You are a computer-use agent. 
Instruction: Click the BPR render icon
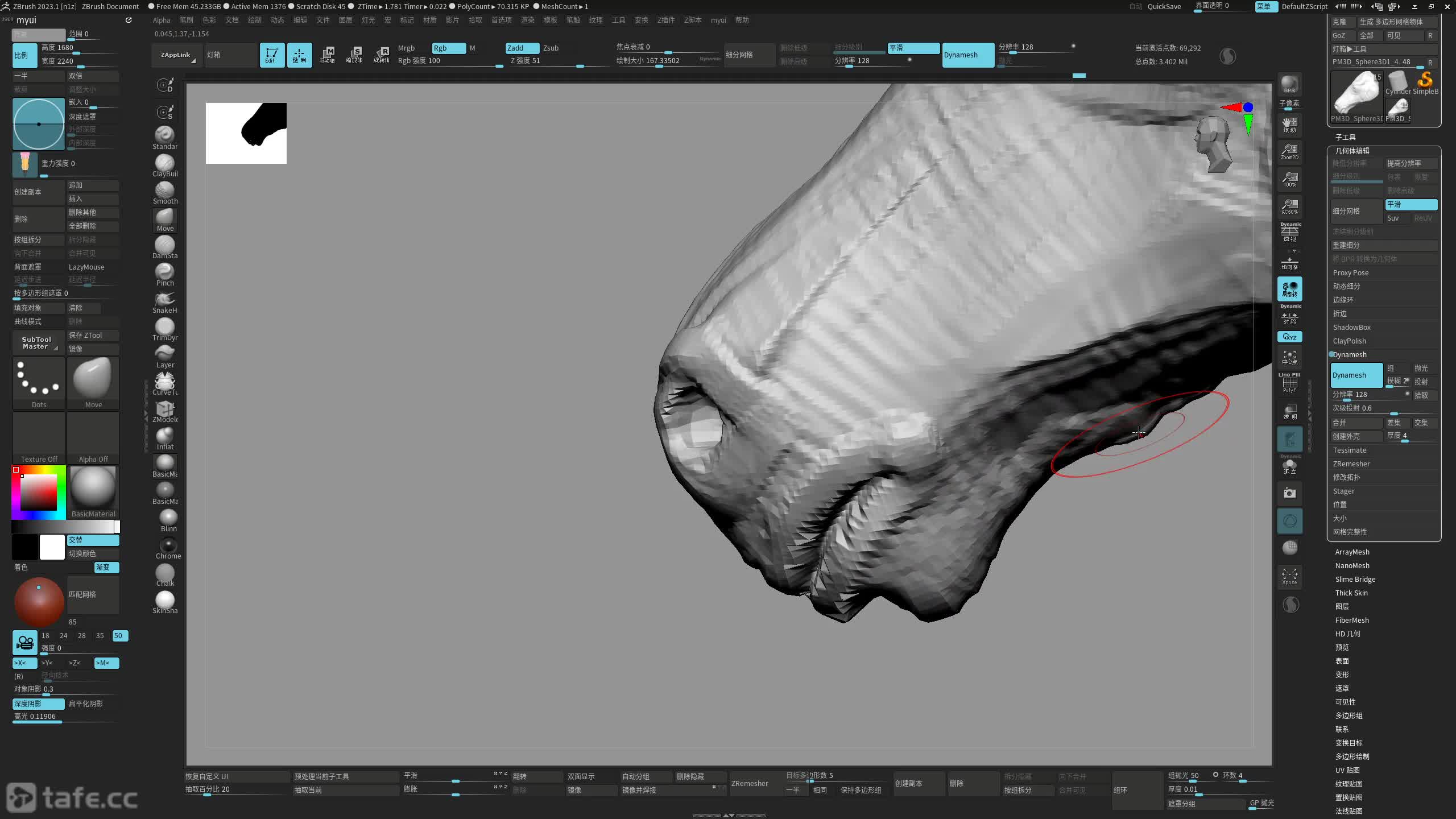pyautogui.click(x=1289, y=85)
